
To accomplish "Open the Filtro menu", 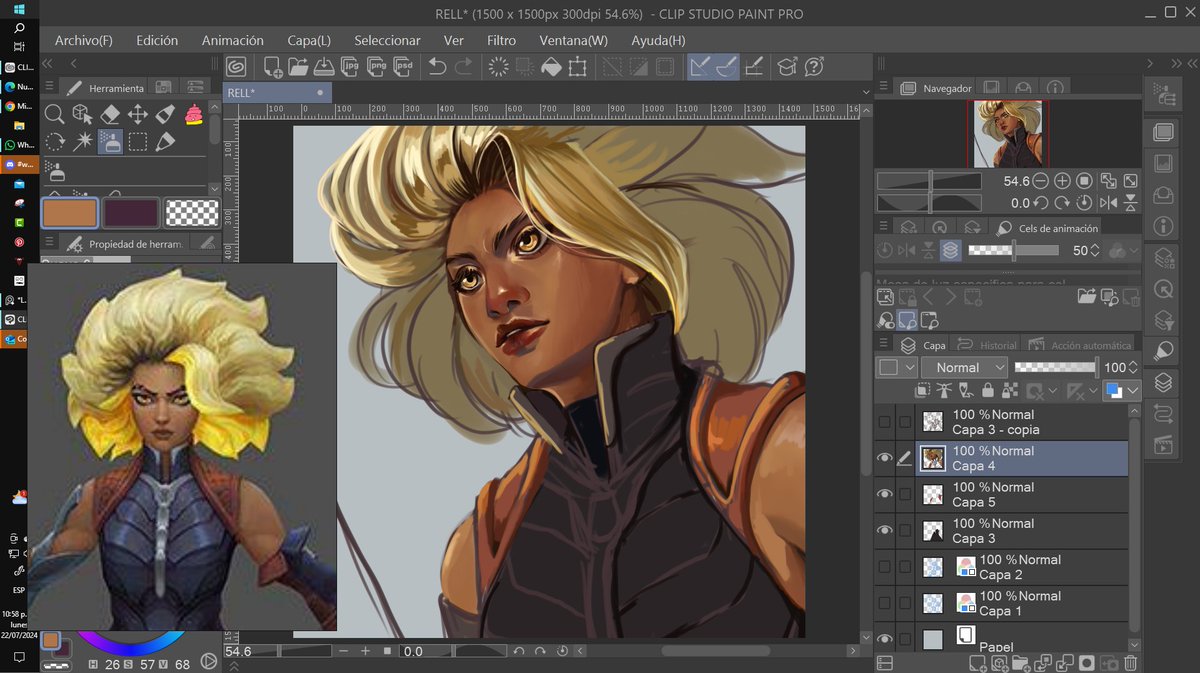I will (x=502, y=40).
